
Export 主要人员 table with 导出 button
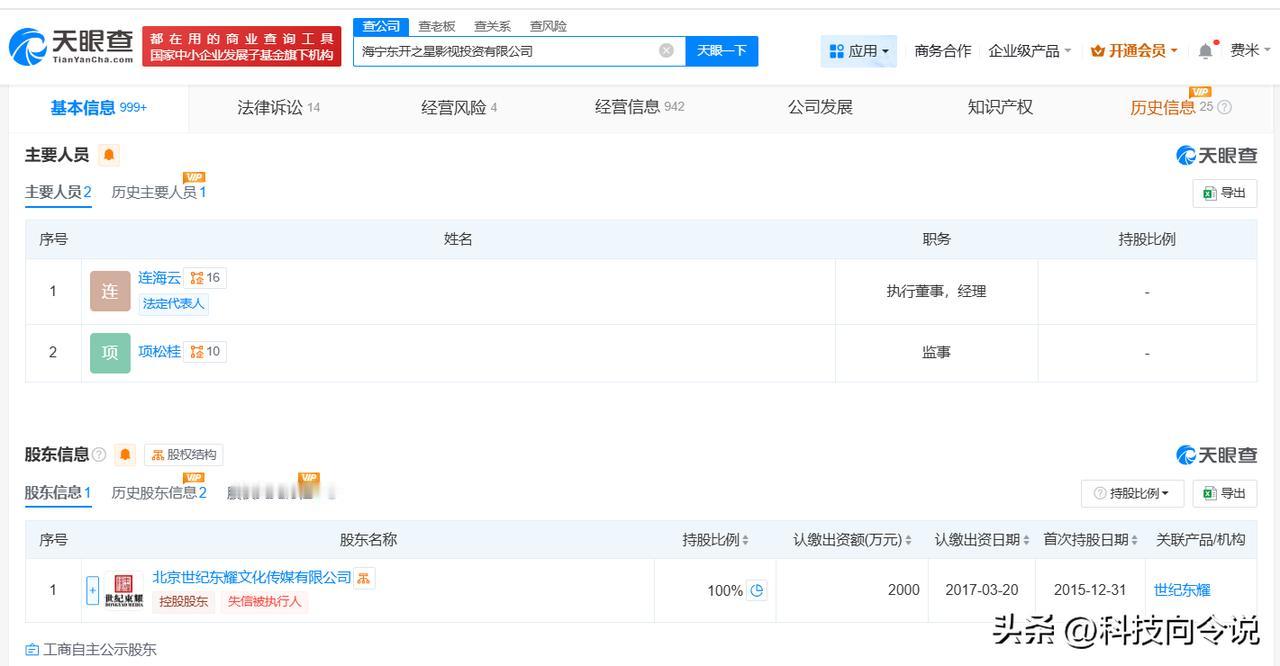click(1224, 193)
